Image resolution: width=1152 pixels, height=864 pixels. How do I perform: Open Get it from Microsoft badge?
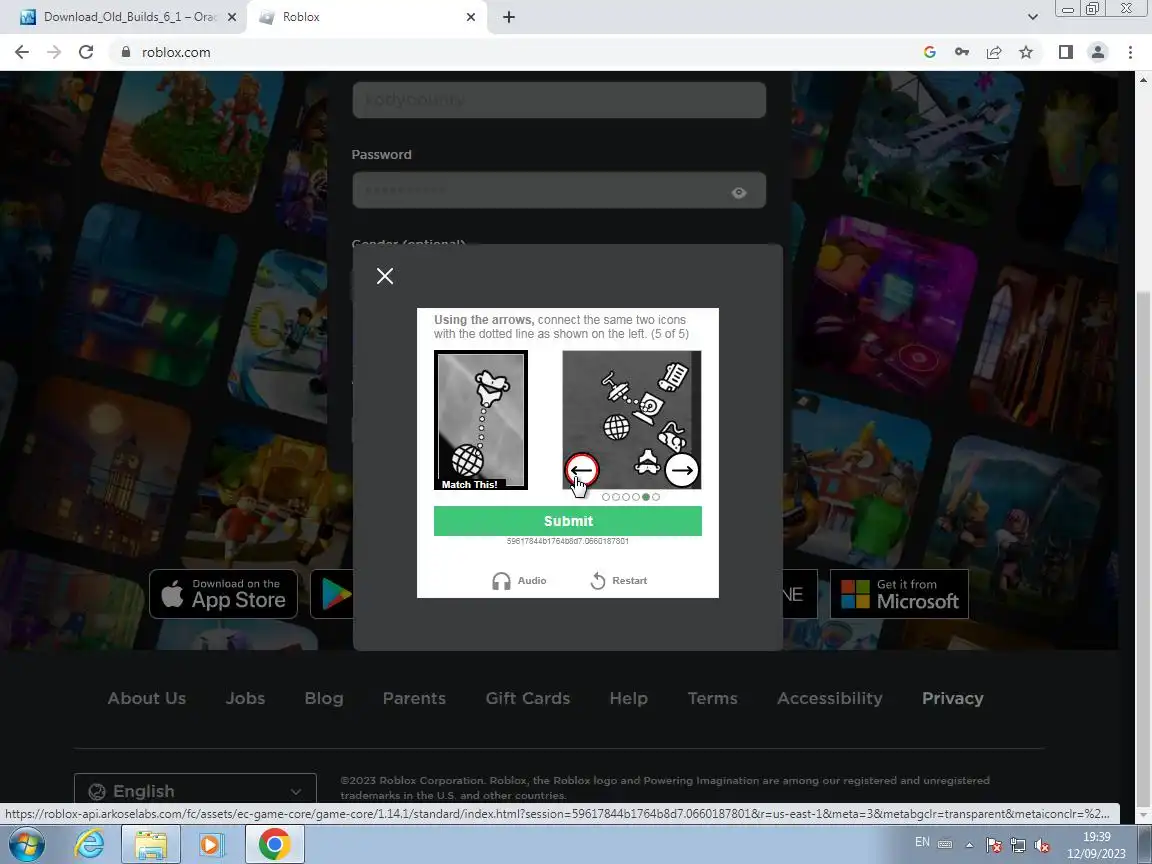tap(899, 594)
